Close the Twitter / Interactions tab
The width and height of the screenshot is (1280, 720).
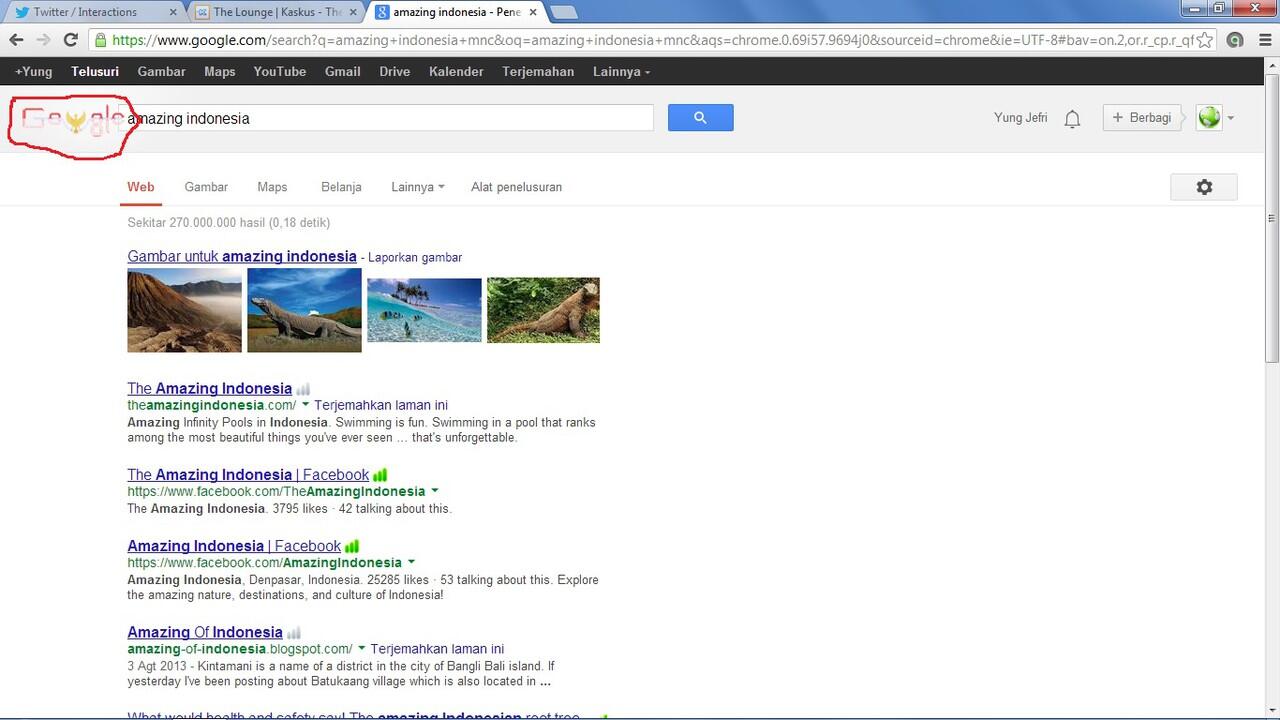point(173,12)
